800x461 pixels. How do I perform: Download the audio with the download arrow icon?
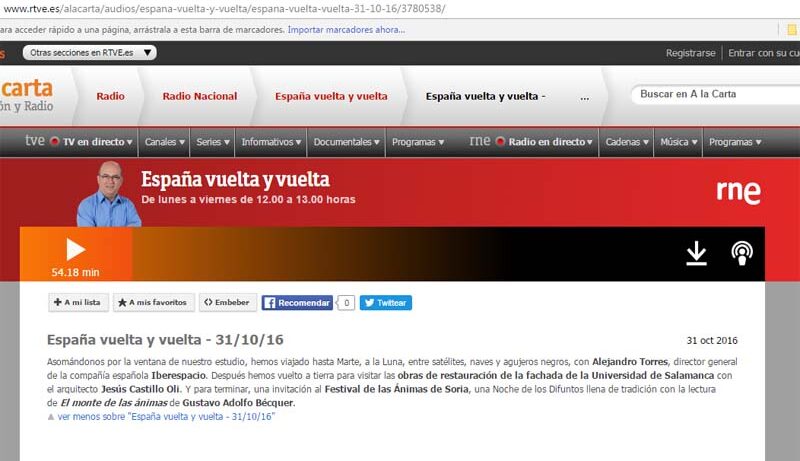point(696,253)
